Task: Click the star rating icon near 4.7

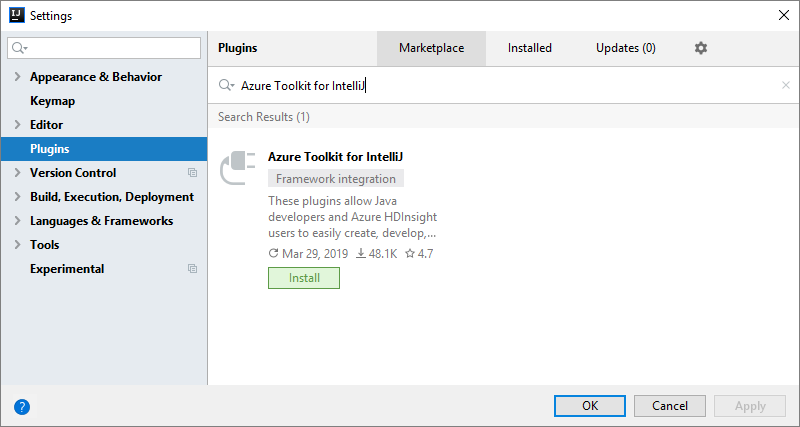Action: click(x=410, y=254)
